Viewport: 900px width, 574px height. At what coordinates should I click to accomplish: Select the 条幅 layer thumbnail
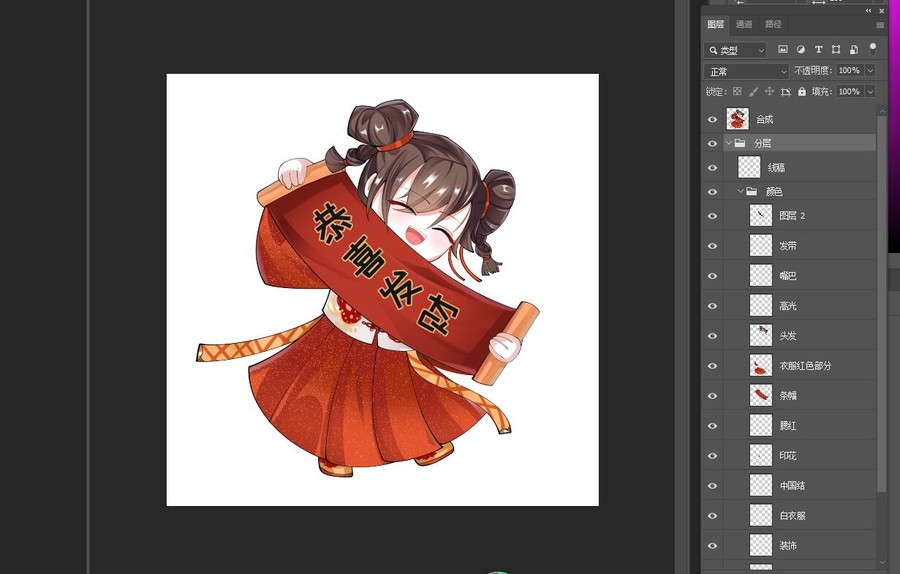coord(761,395)
